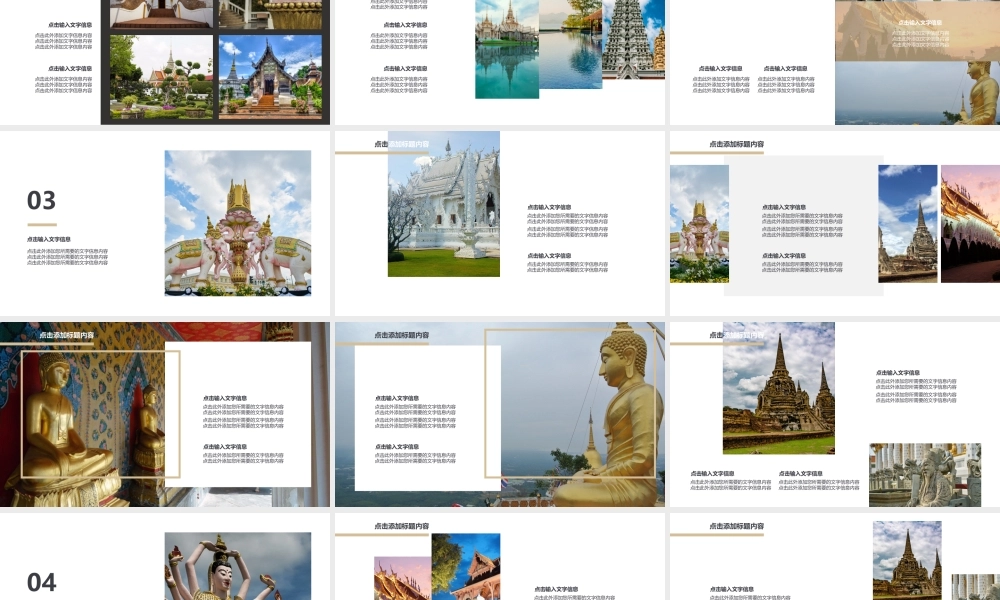Viewport: 1000px width, 600px height.
Task: Select the gray text box between the three photos
Action: [x=803, y=226]
